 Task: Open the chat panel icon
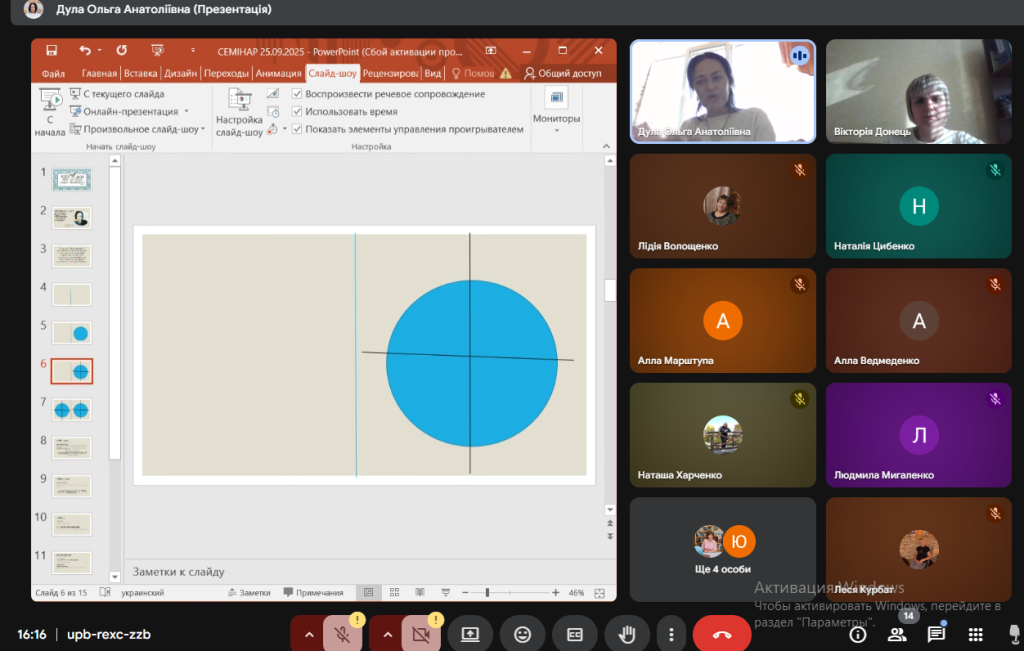pos(936,634)
